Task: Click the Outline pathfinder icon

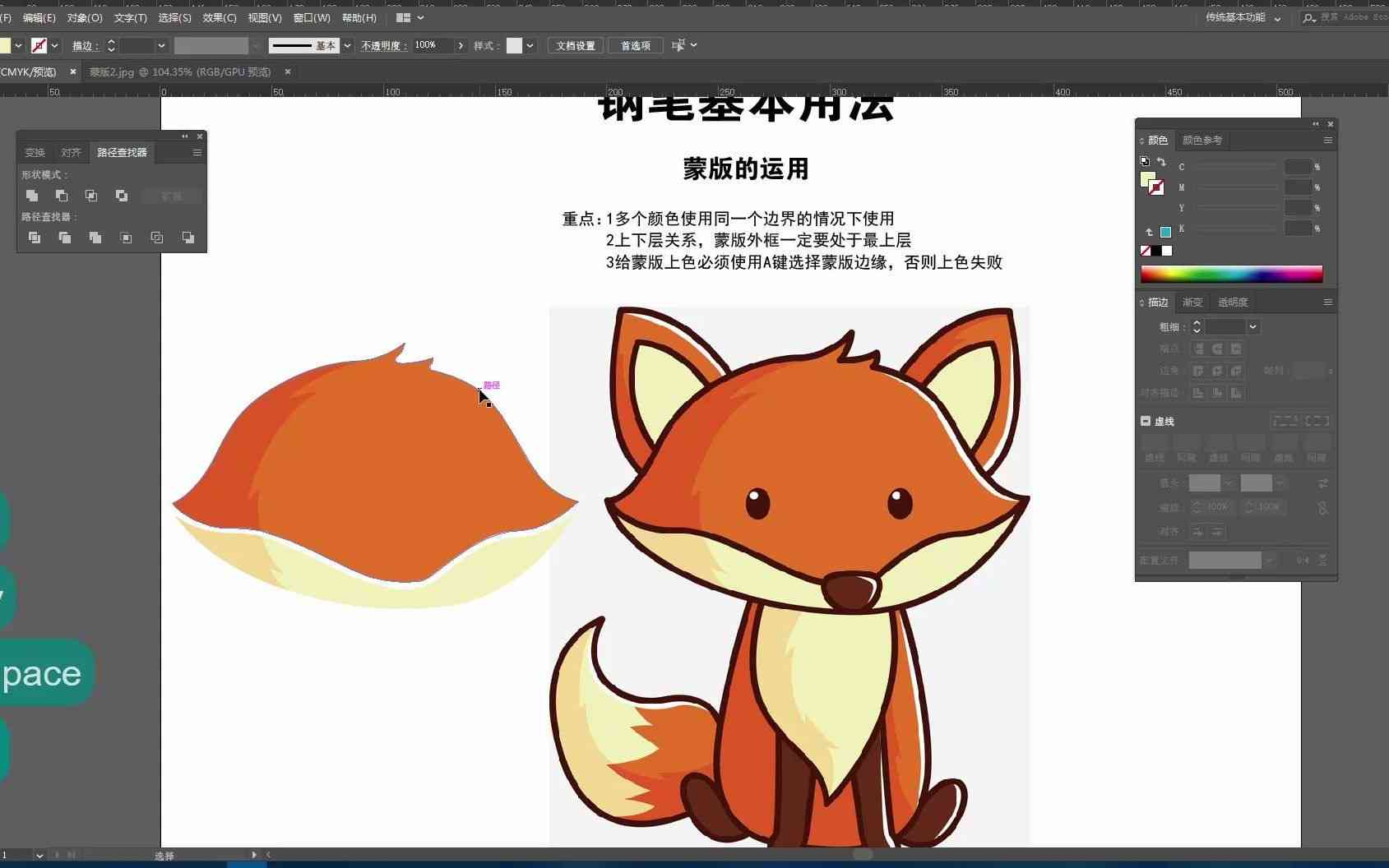Action: (x=157, y=238)
